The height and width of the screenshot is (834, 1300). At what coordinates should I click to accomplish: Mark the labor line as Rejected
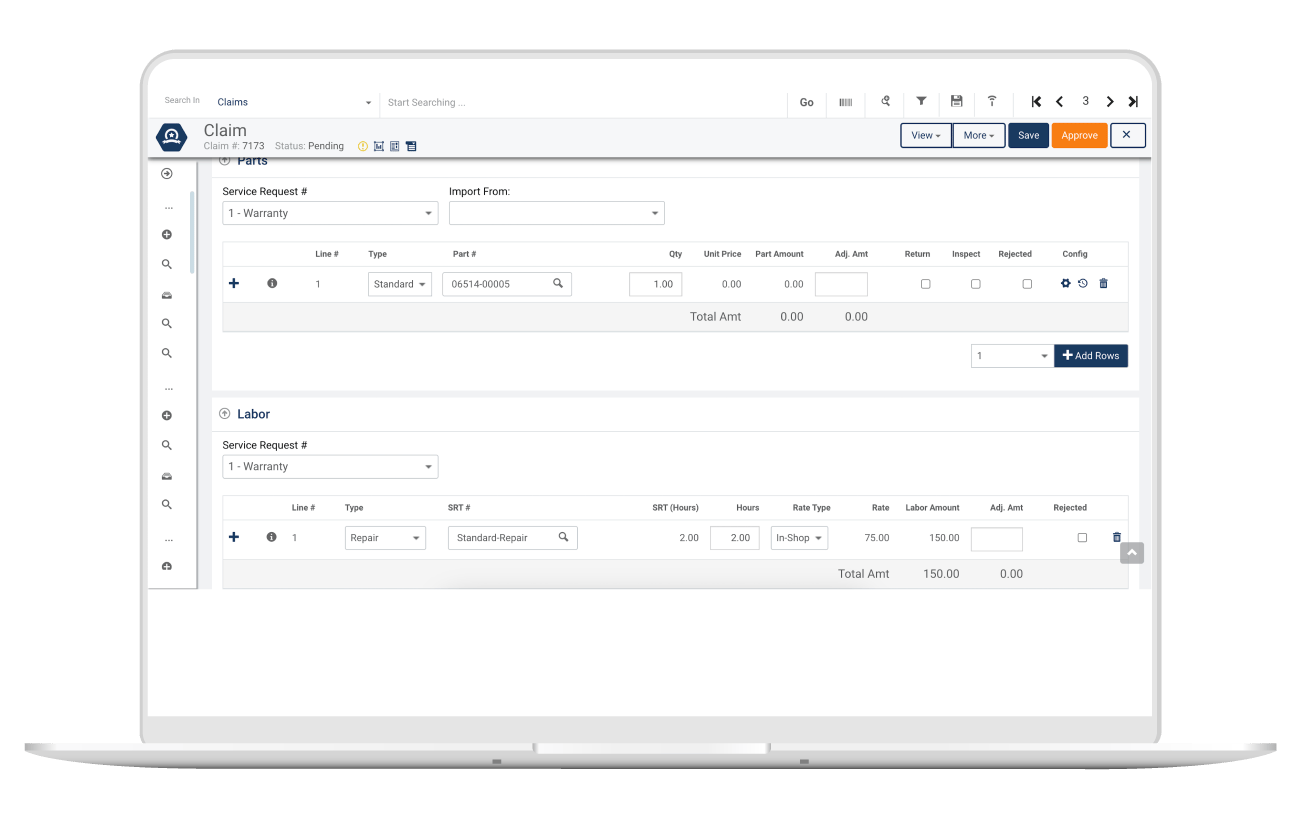coord(1082,537)
